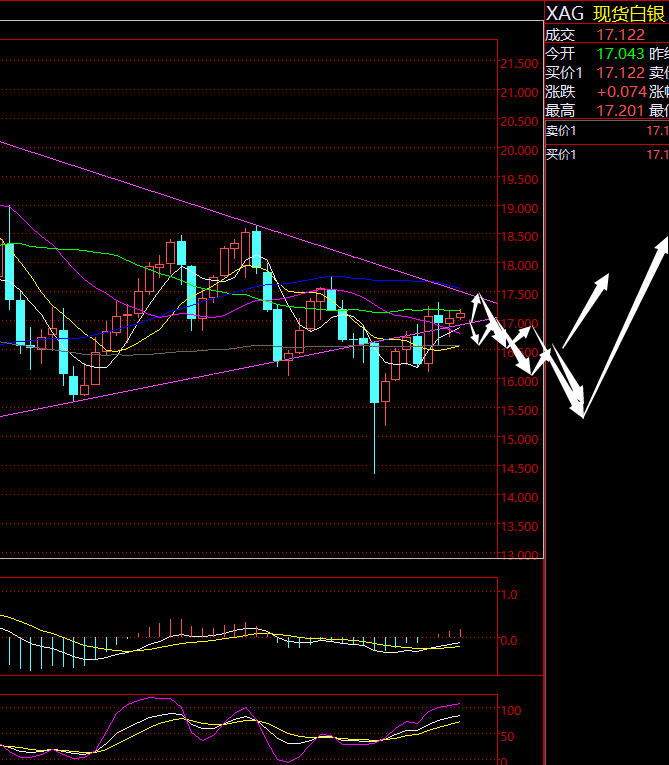Screen dimensions: 669x765
Task: Click the 18.000 price axis label
Action: (x=519, y=266)
